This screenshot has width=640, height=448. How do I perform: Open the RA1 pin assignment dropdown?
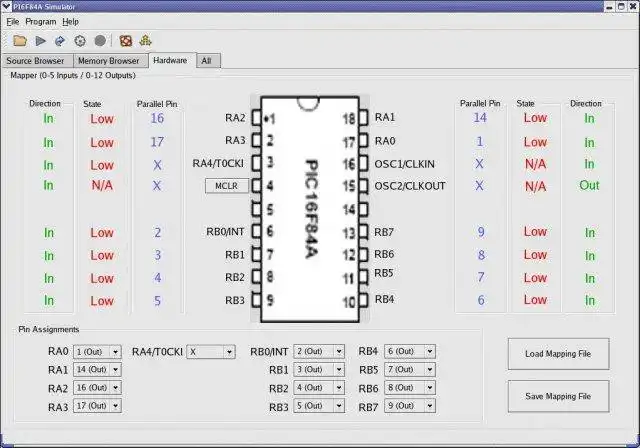[97, 370]
